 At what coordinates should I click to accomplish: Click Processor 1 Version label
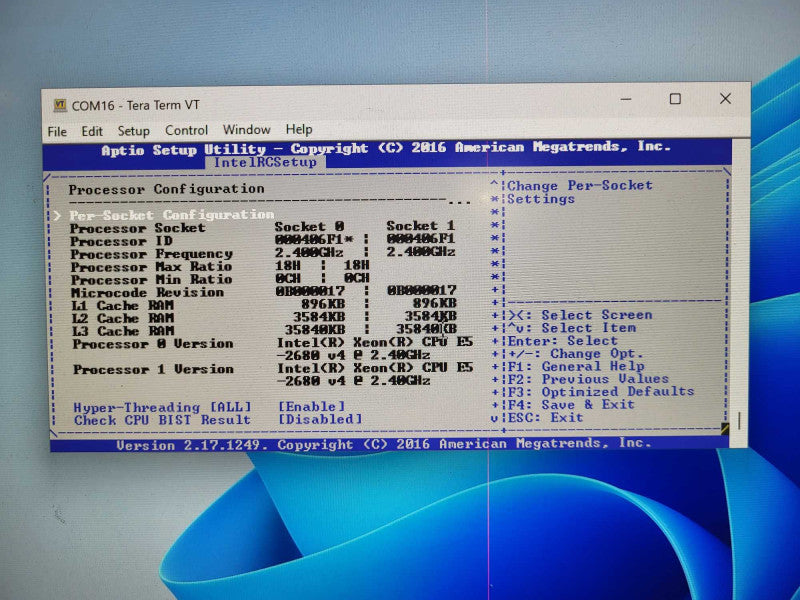154,369
